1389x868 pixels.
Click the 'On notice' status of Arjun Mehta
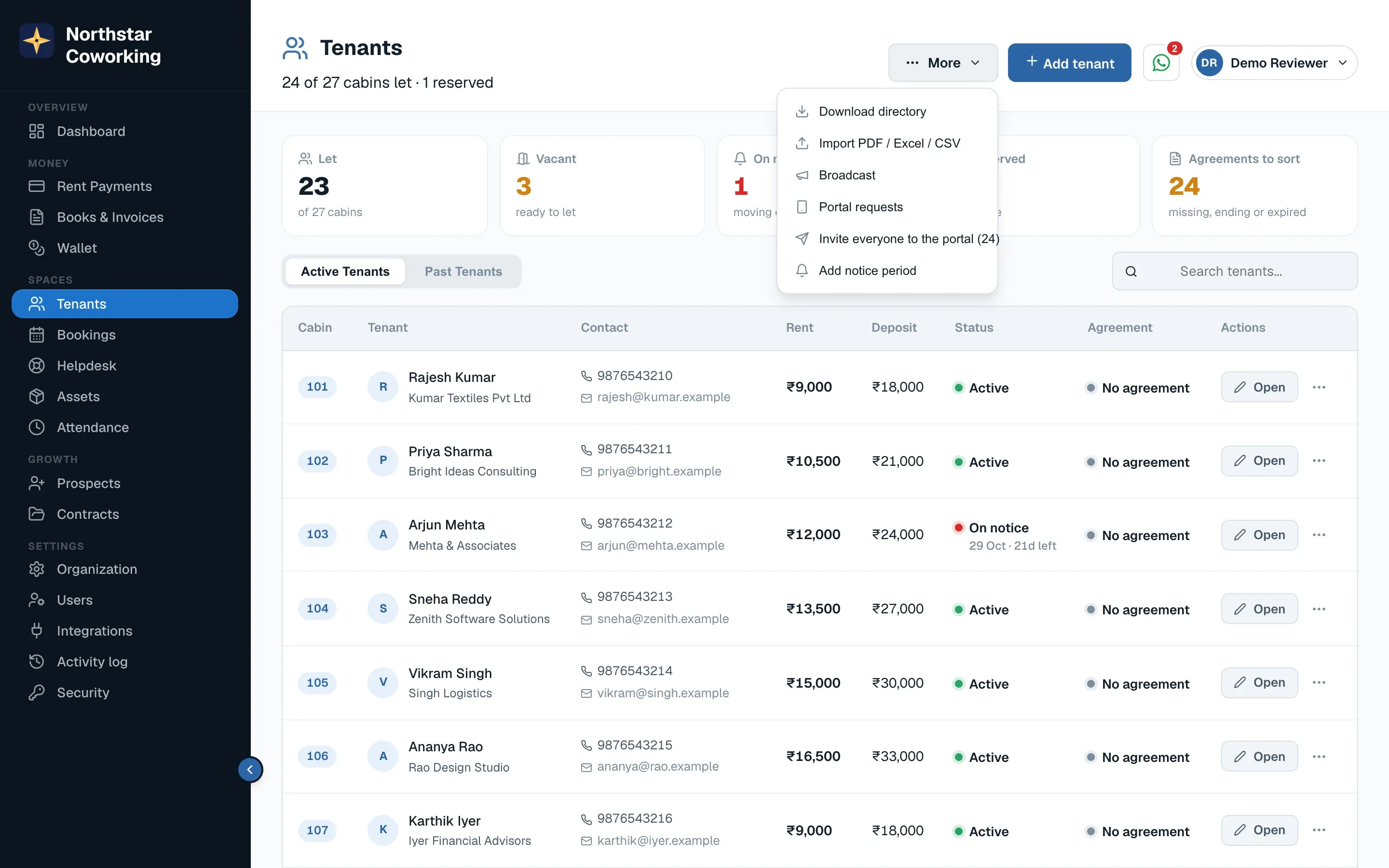tap(998, 528)
